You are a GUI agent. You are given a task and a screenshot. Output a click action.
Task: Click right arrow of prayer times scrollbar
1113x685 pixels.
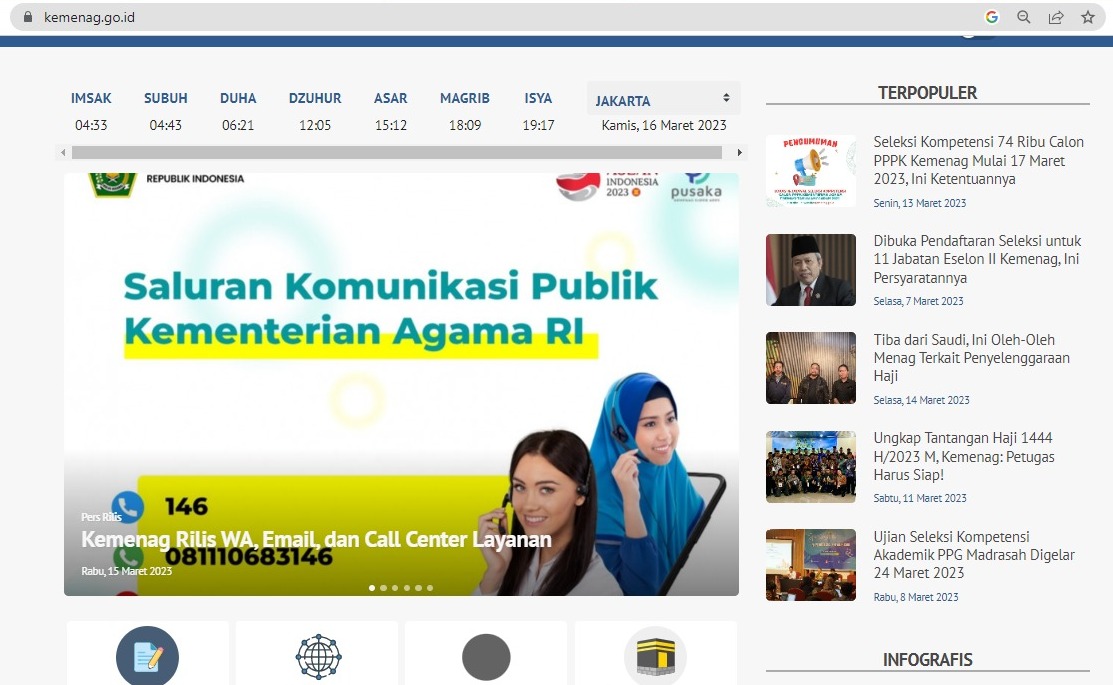[740, 153]
